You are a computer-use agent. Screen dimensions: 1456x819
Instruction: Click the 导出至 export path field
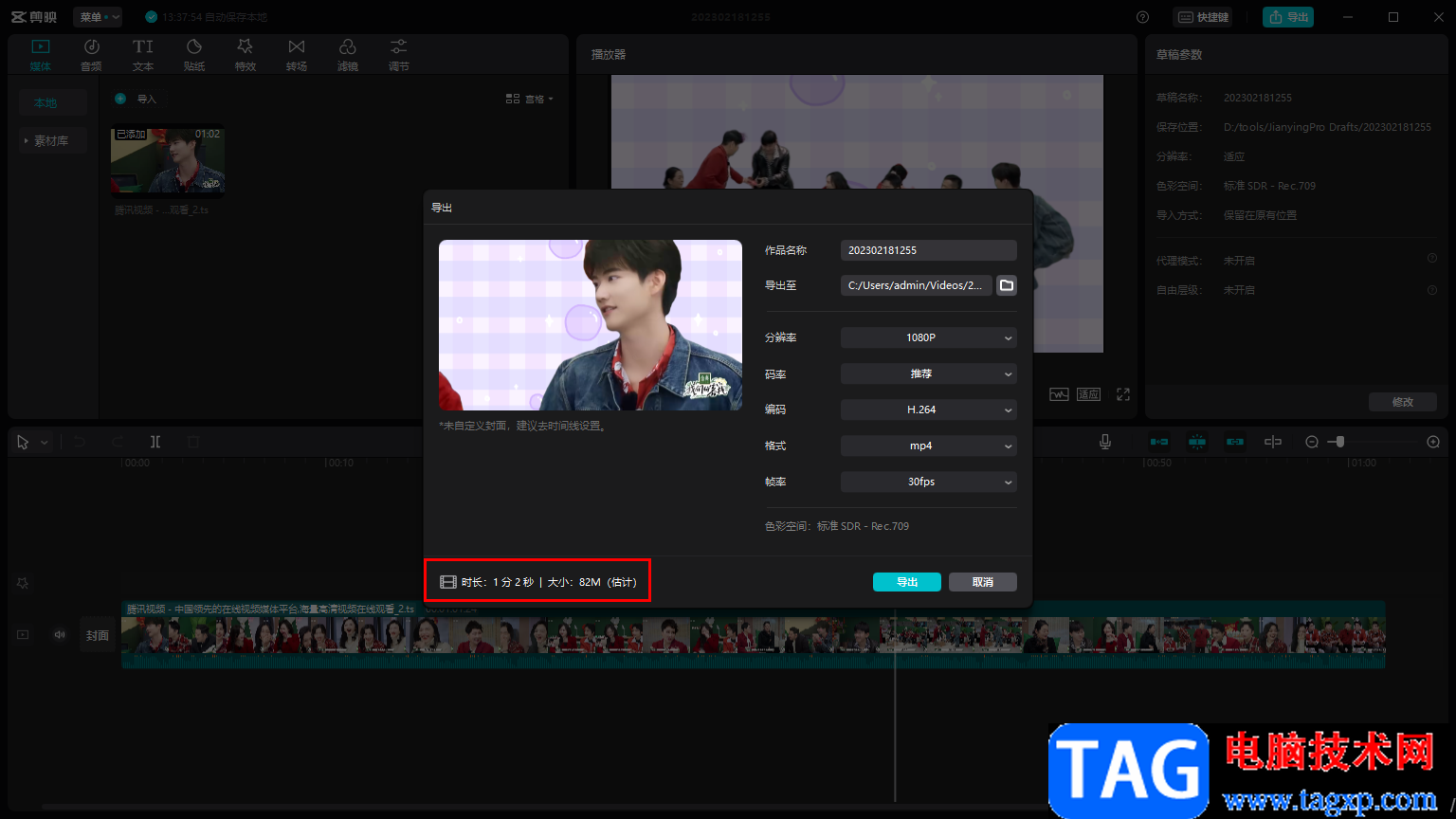917,285
